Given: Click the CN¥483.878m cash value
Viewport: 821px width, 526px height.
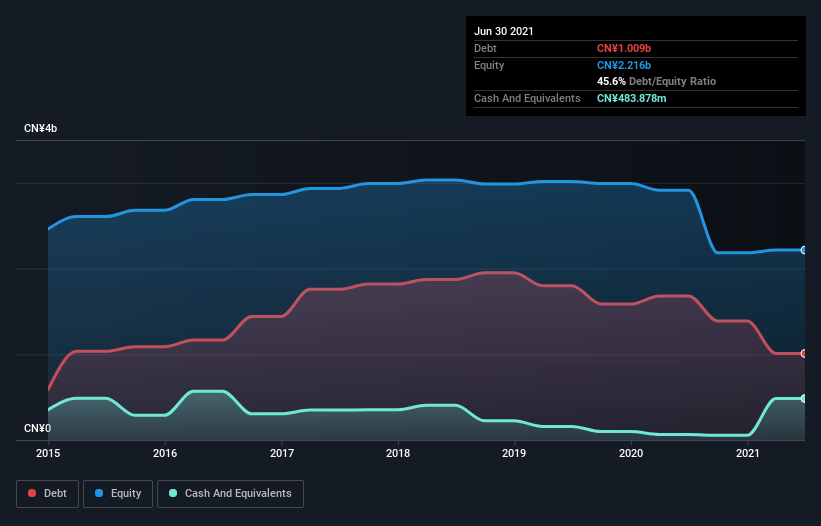Looking at the screenshot, I should pyautogui.click(x=631, y=98).
